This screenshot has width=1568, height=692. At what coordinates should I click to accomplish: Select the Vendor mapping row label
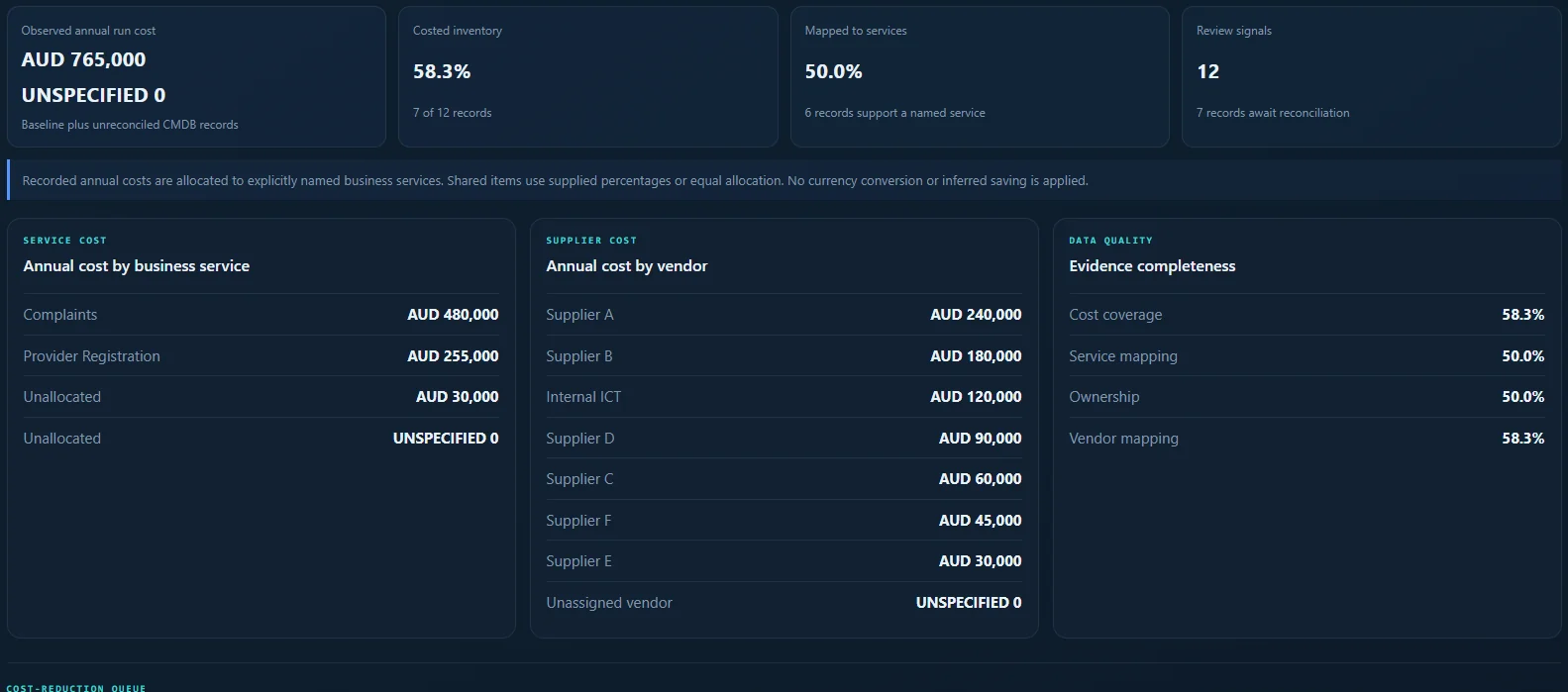coord(1123,439)
